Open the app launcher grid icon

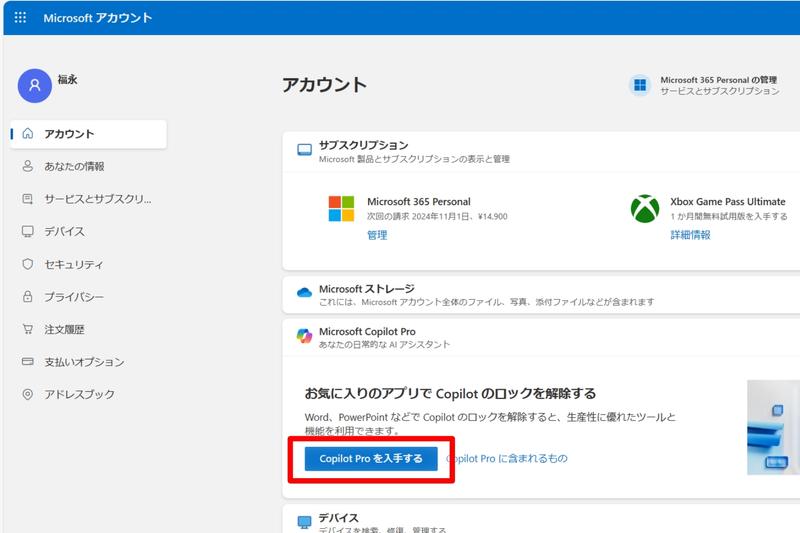20,18
